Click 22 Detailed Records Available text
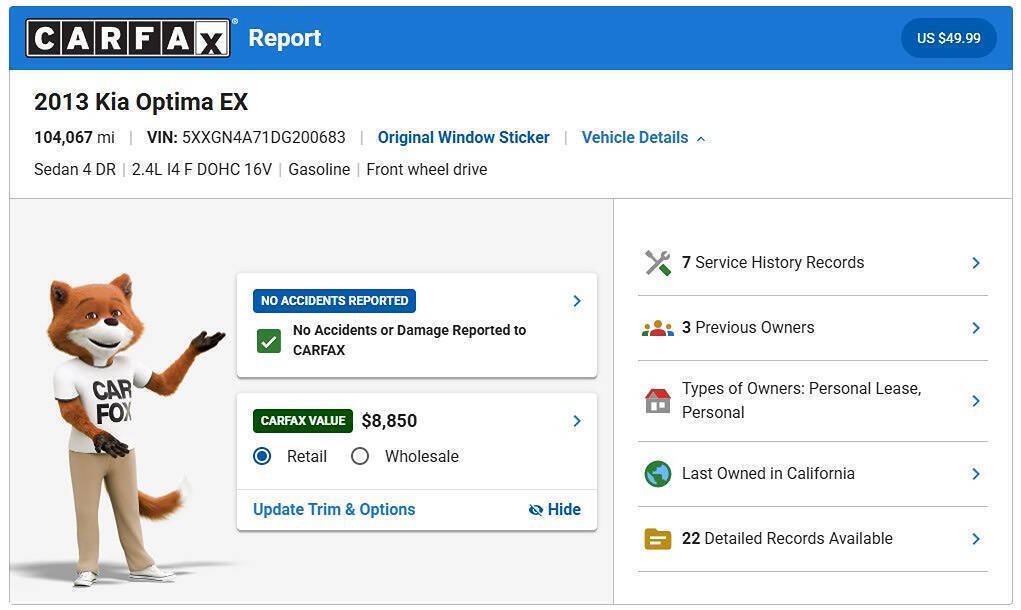Viewport: 1021px width, 610px height. coord(787,538)
